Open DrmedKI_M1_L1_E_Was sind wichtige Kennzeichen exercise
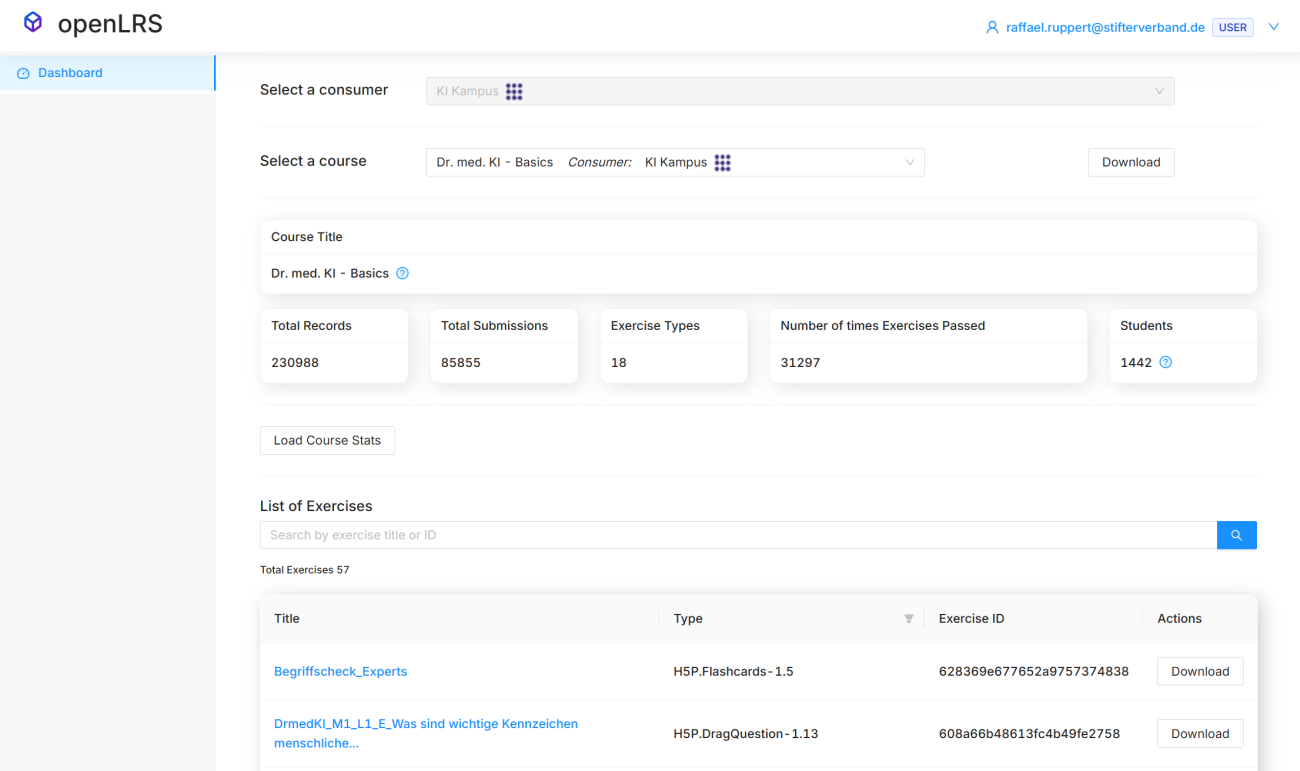 426,733
